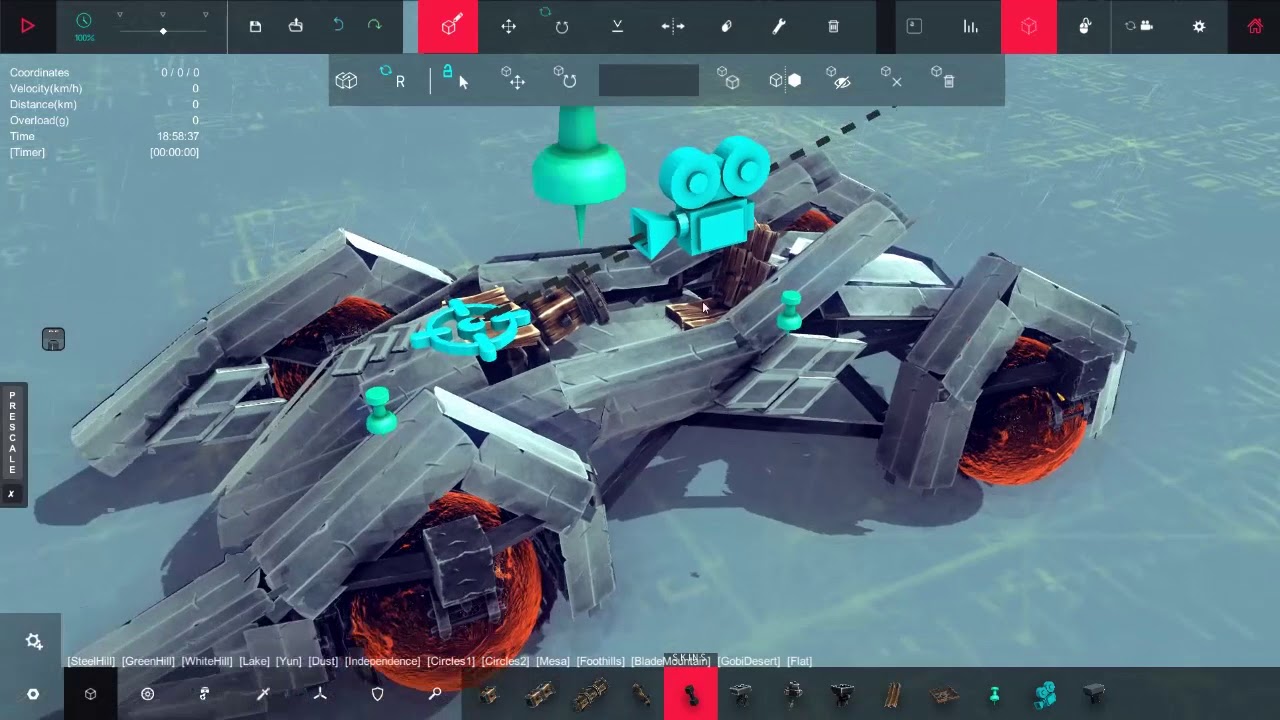Close the PRESCALE side panel with x
This screenshot has width=1280, height=720.
(x=11, y=494)
